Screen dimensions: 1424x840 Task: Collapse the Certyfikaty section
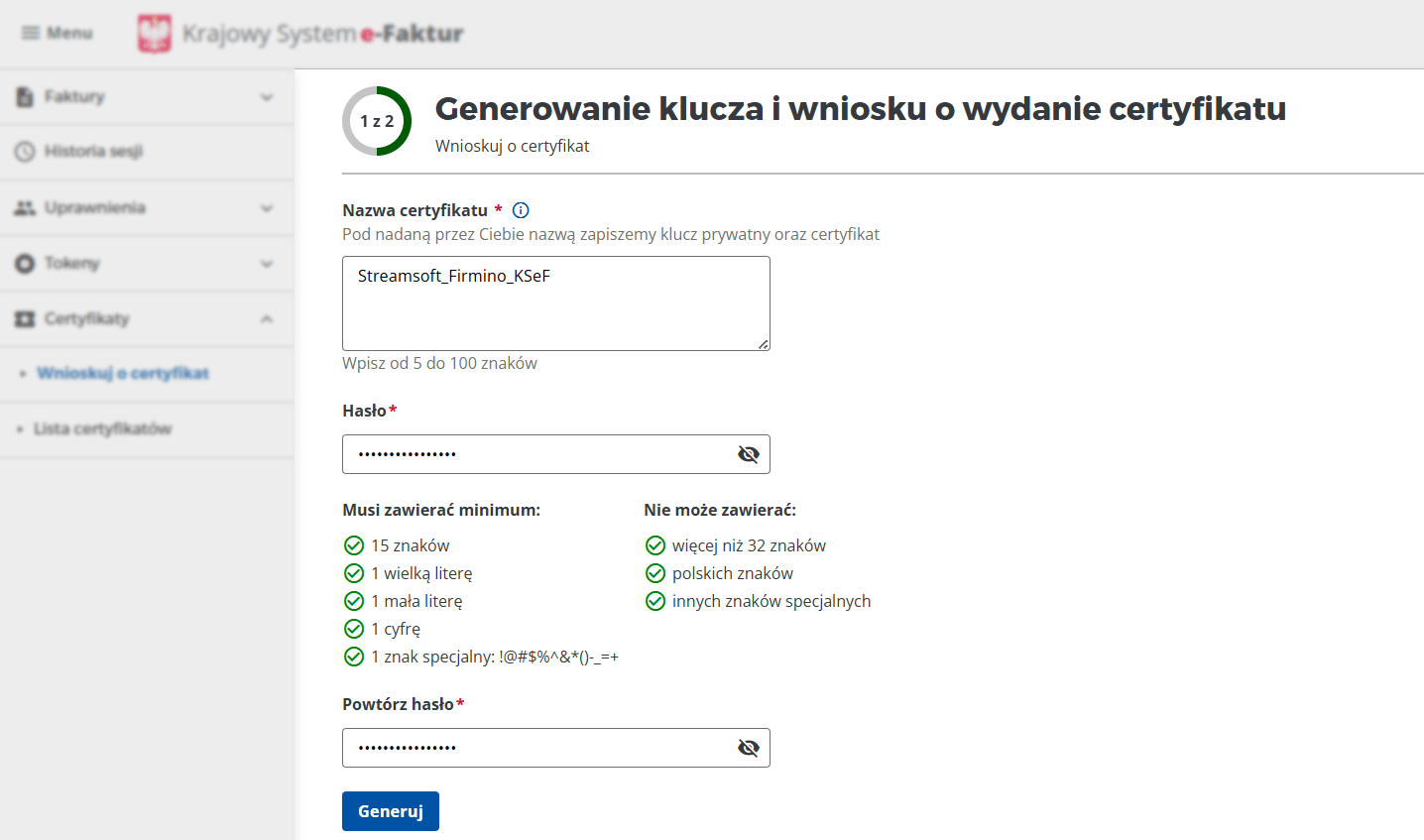(266, 318)
